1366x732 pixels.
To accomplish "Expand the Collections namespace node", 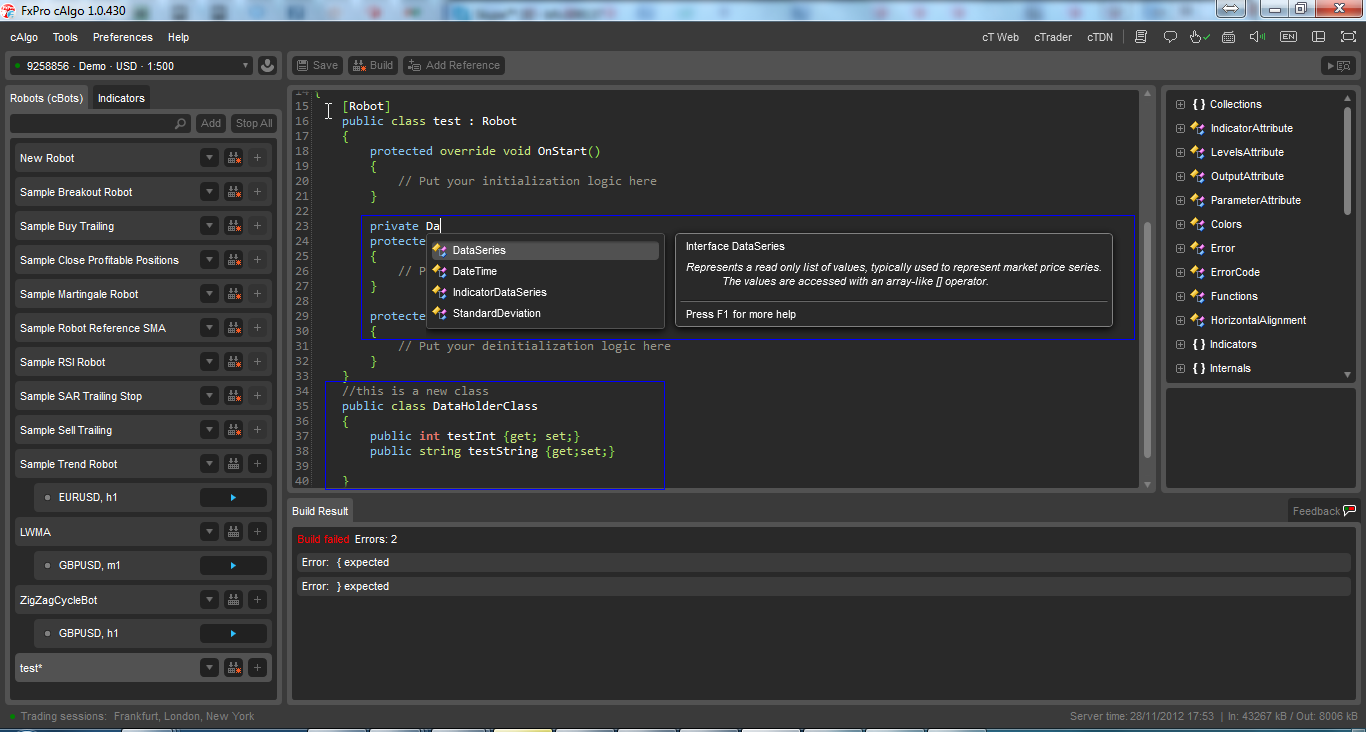I will pos(1180,104).
